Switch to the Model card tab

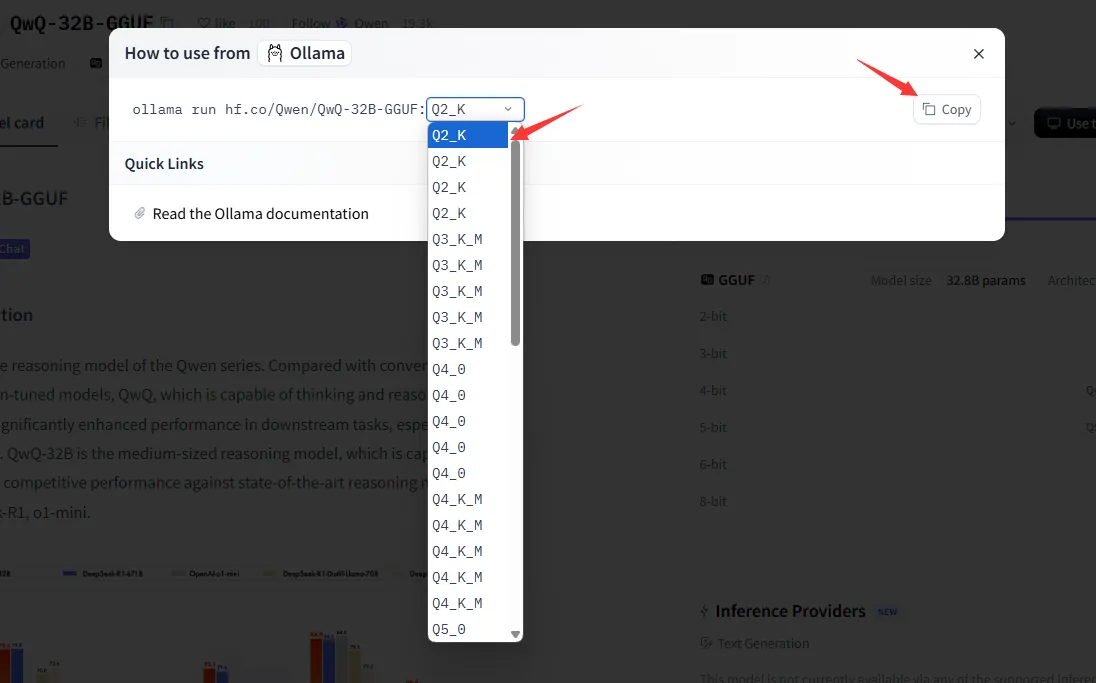coord(22,123)
